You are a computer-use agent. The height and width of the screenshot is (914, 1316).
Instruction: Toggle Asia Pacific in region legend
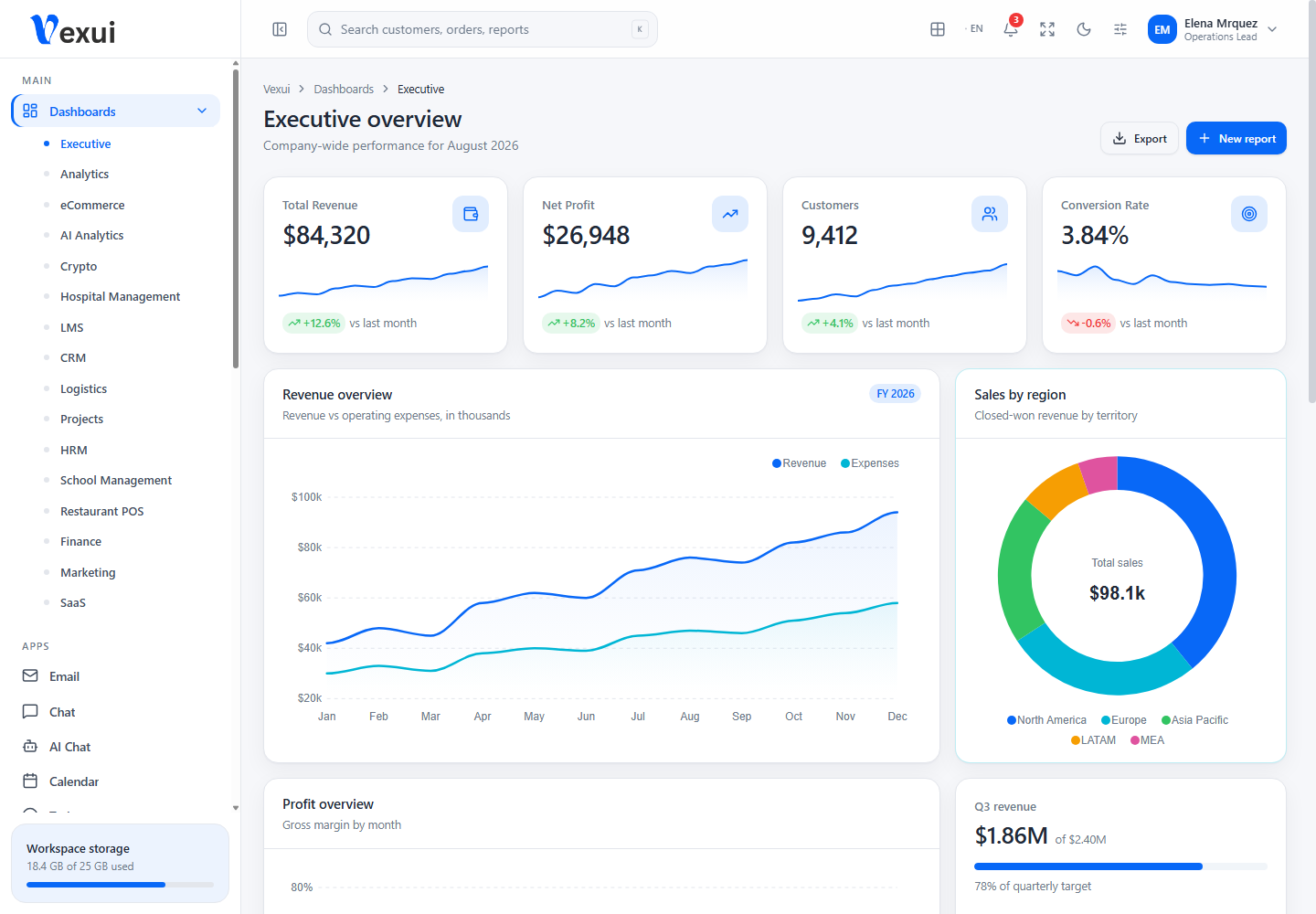coord(1194,720)
